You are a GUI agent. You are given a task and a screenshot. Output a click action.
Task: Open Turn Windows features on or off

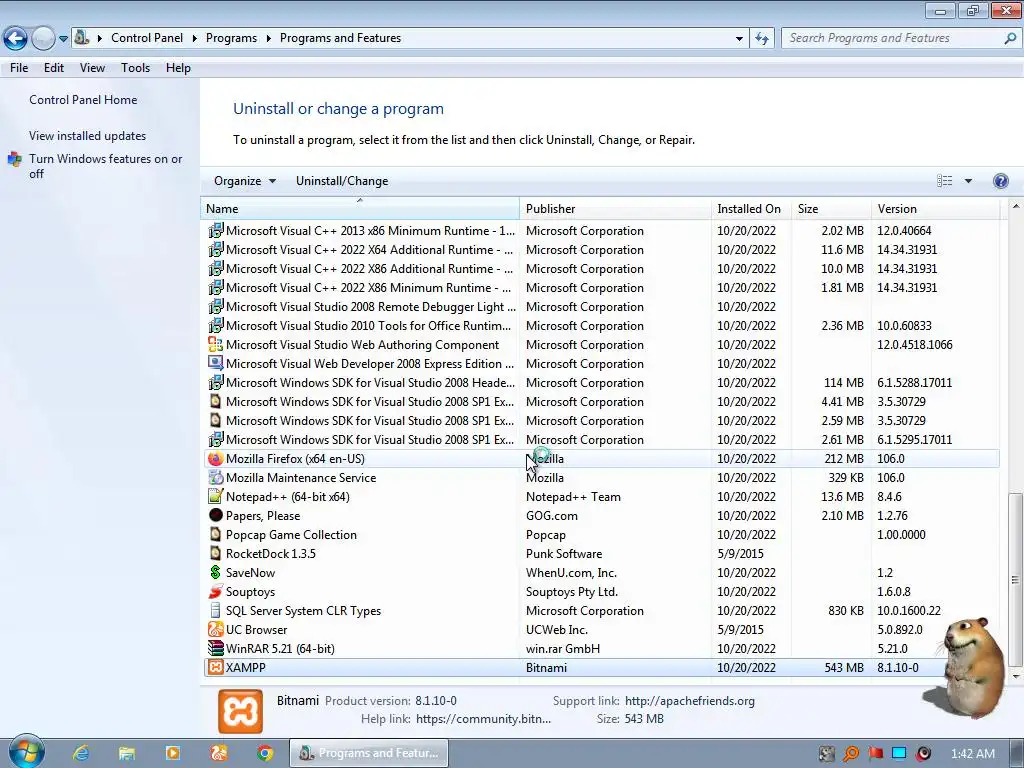[105, 166]
